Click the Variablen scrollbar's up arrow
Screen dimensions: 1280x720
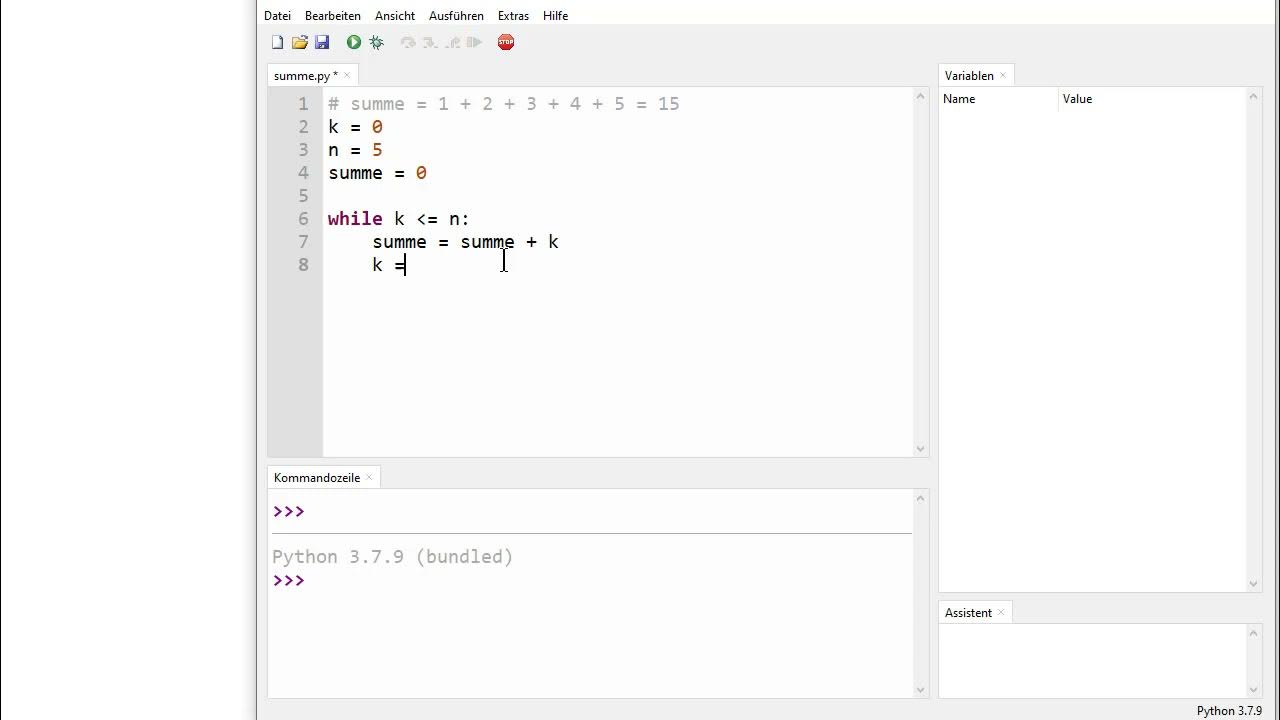coord(1254,97)
